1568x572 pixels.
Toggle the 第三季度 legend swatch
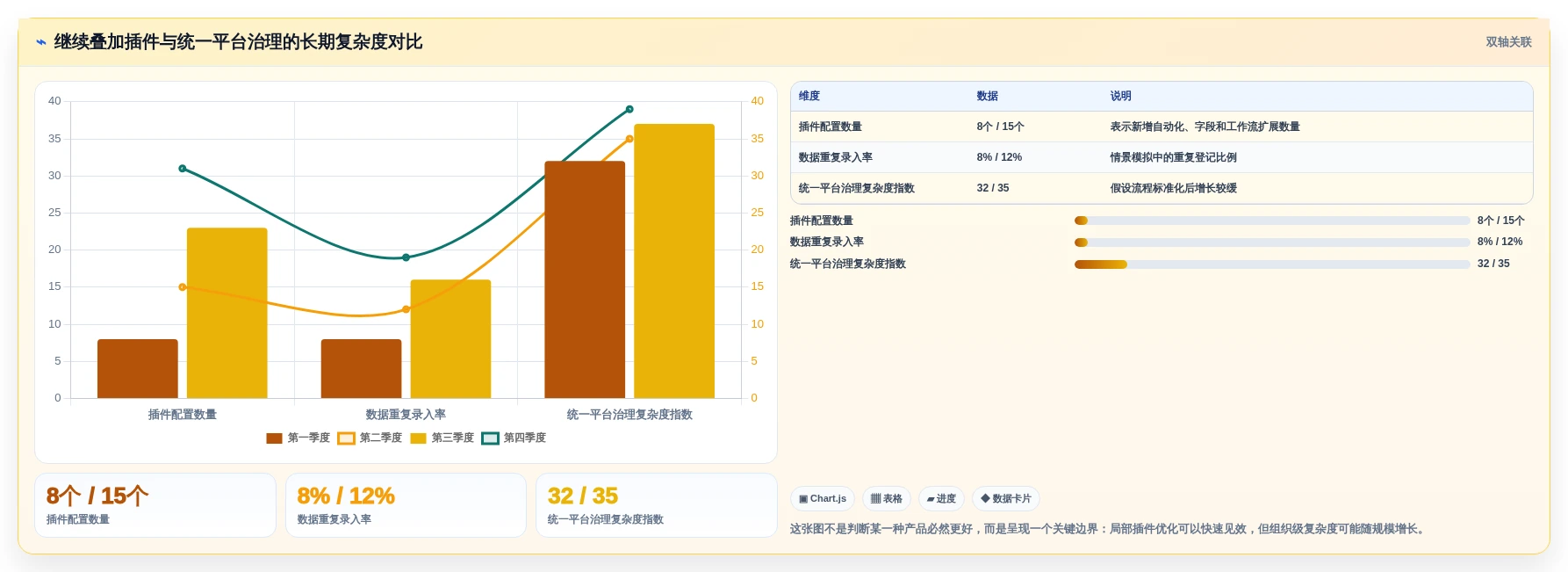tap(418, 438)
